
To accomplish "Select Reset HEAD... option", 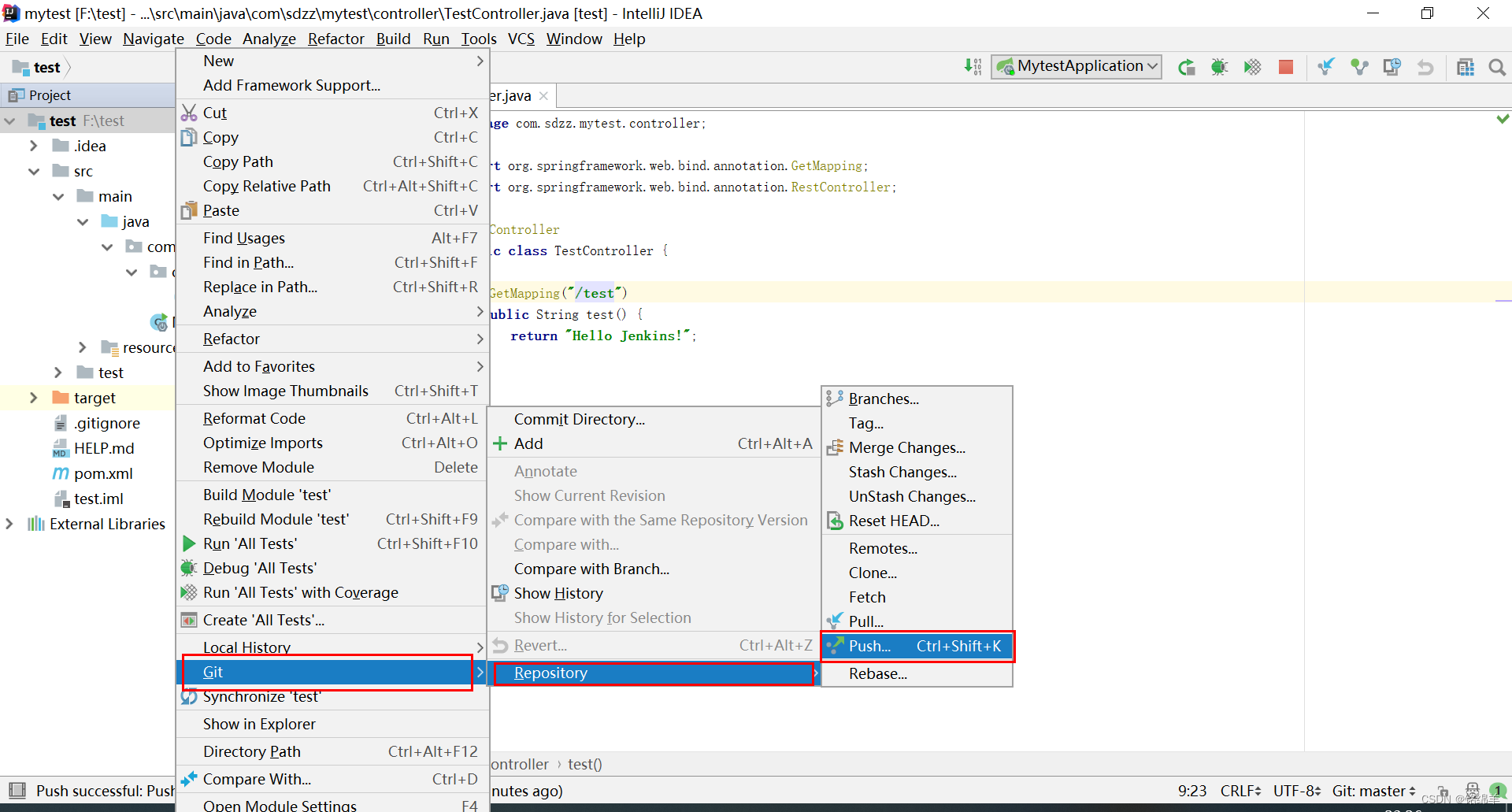I will click(917, 521).
